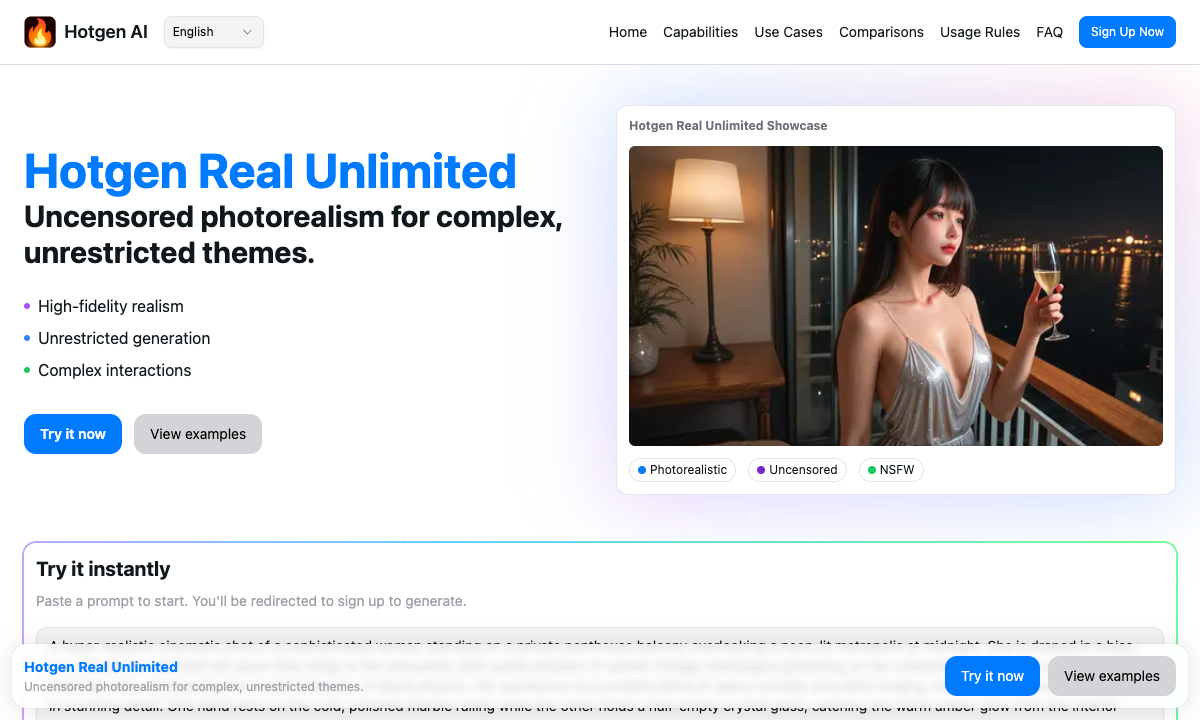Viewport: 1200px width, 720px height.
Task: Toggle the NSFW tag
Action: coord(891,470)
